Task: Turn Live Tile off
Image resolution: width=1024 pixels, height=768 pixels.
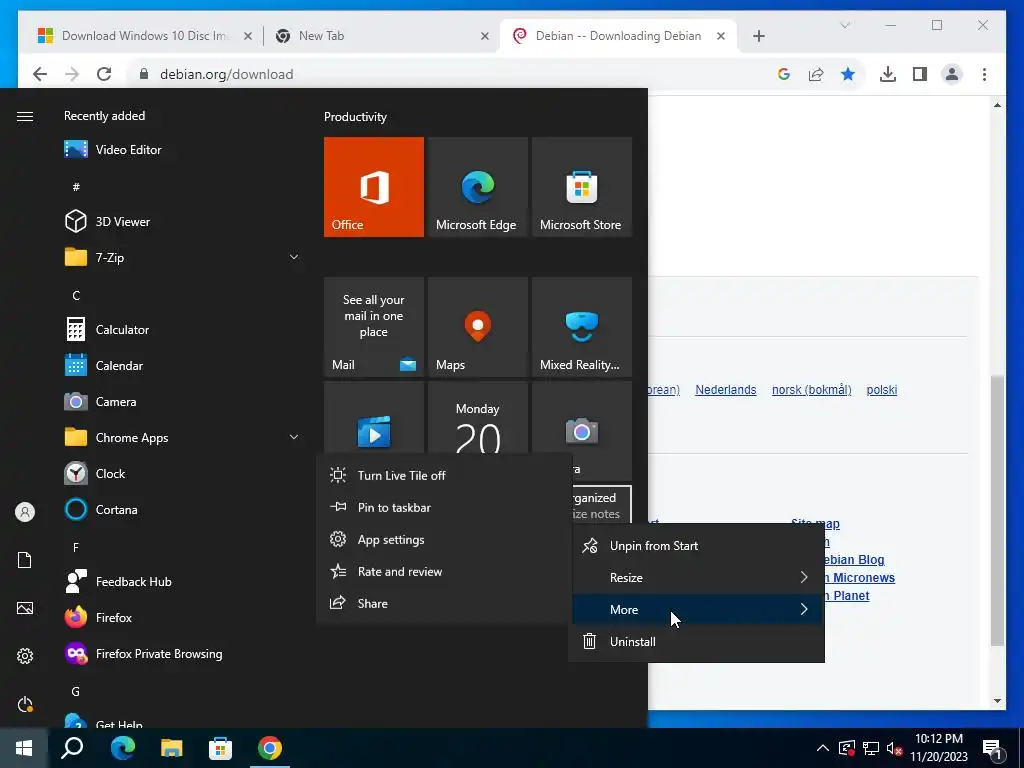Action: pyautogui.click(x=444, y=475)
